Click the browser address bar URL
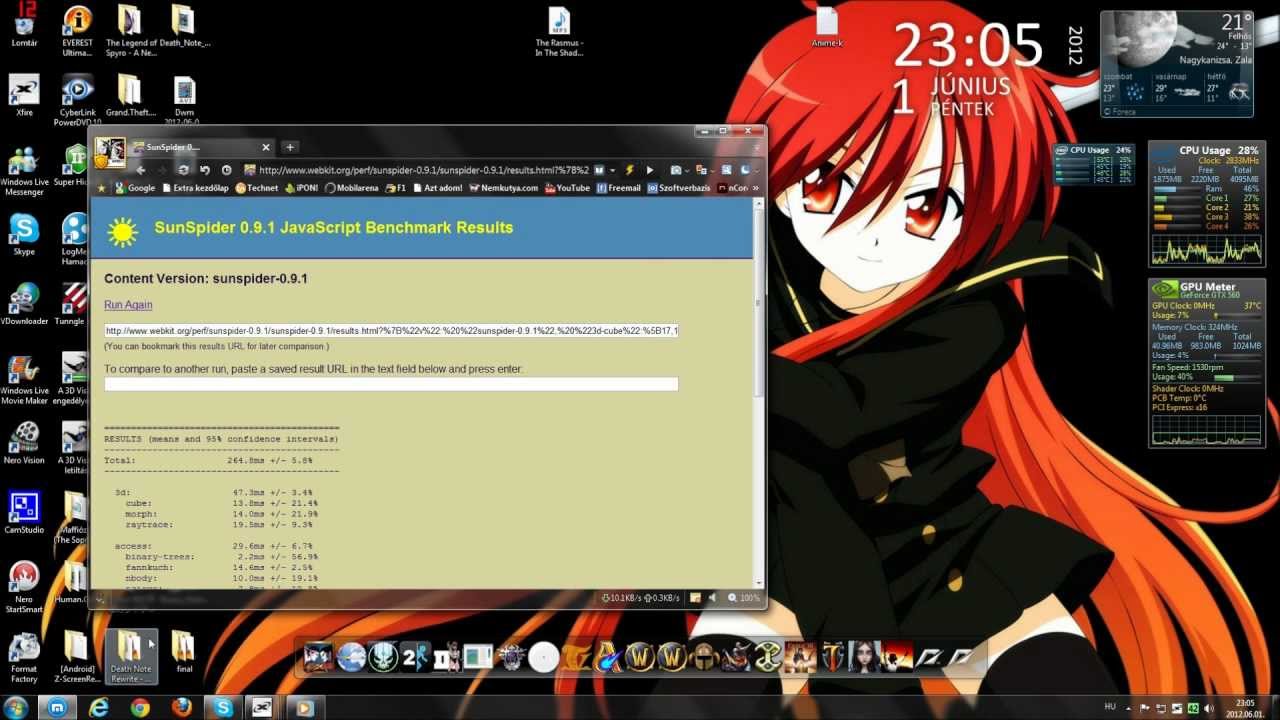The width and height of the screenshot is (1280, 720). point(423,170)
